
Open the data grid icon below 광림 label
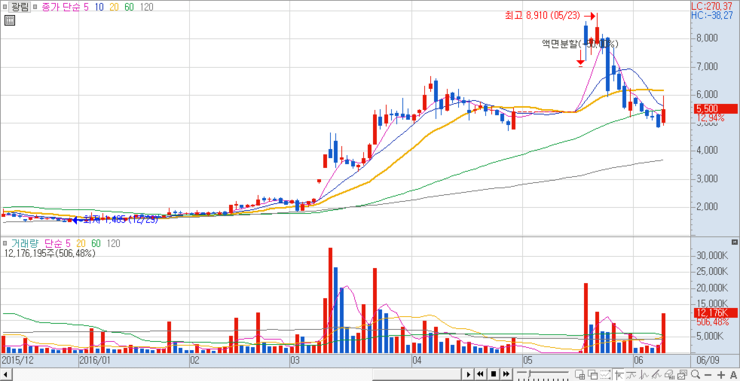click(9, 20)
